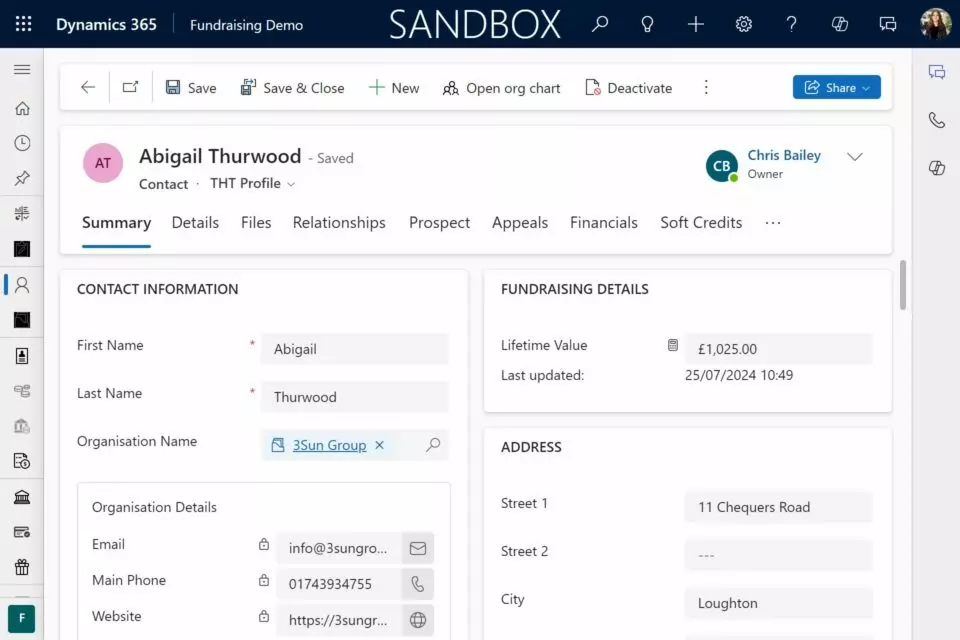Open the Soft Credits tab

[x=701, y=223]
